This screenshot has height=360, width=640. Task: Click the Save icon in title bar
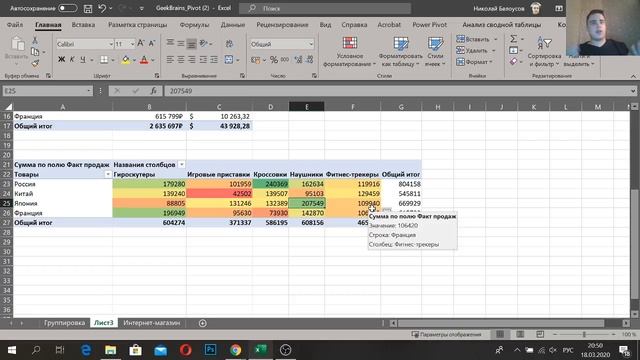(88, 8)
